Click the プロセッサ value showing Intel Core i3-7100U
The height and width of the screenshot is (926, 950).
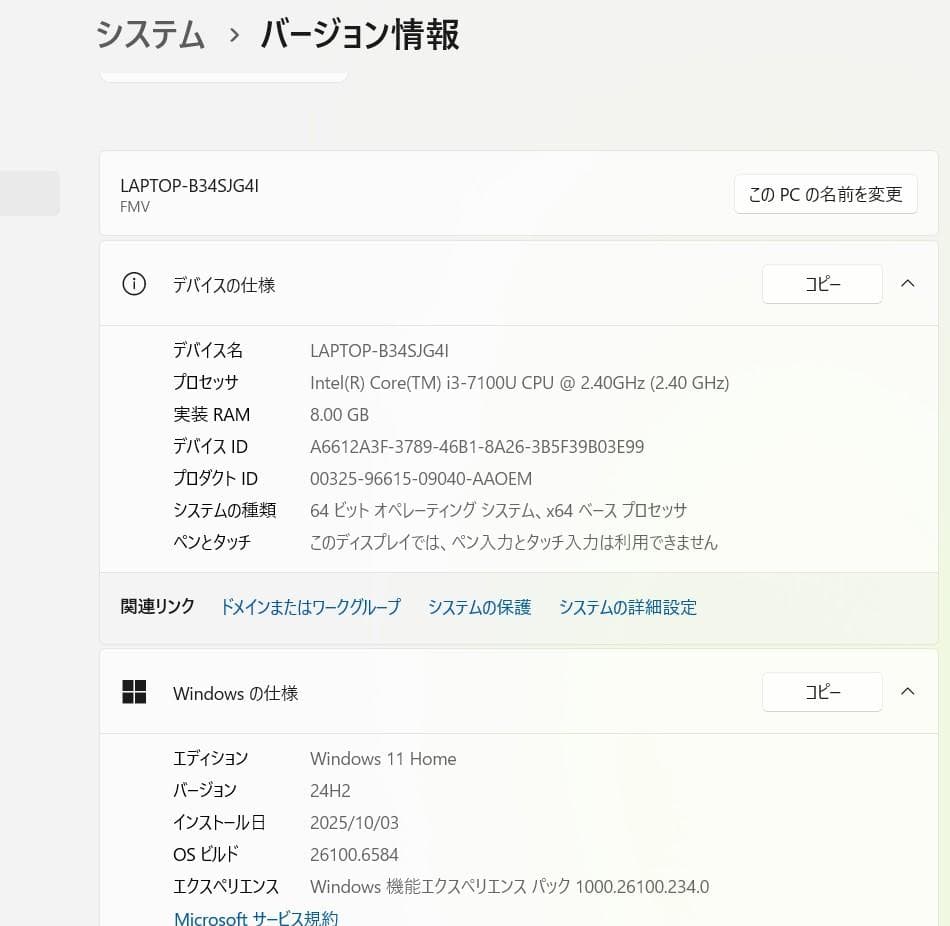[x=520, y=382]
